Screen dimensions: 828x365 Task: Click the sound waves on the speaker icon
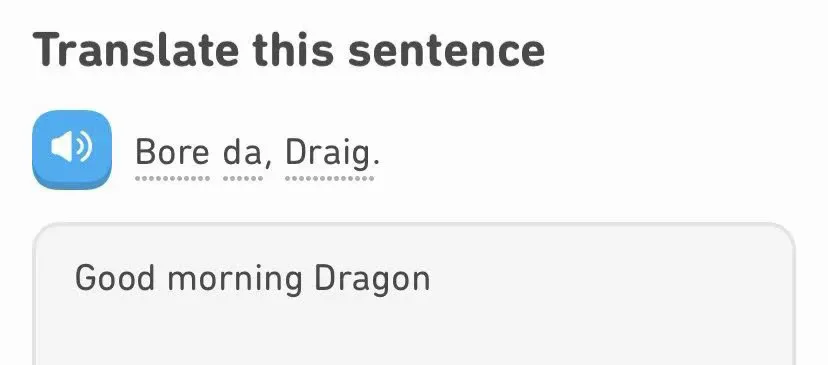[84, 147]
